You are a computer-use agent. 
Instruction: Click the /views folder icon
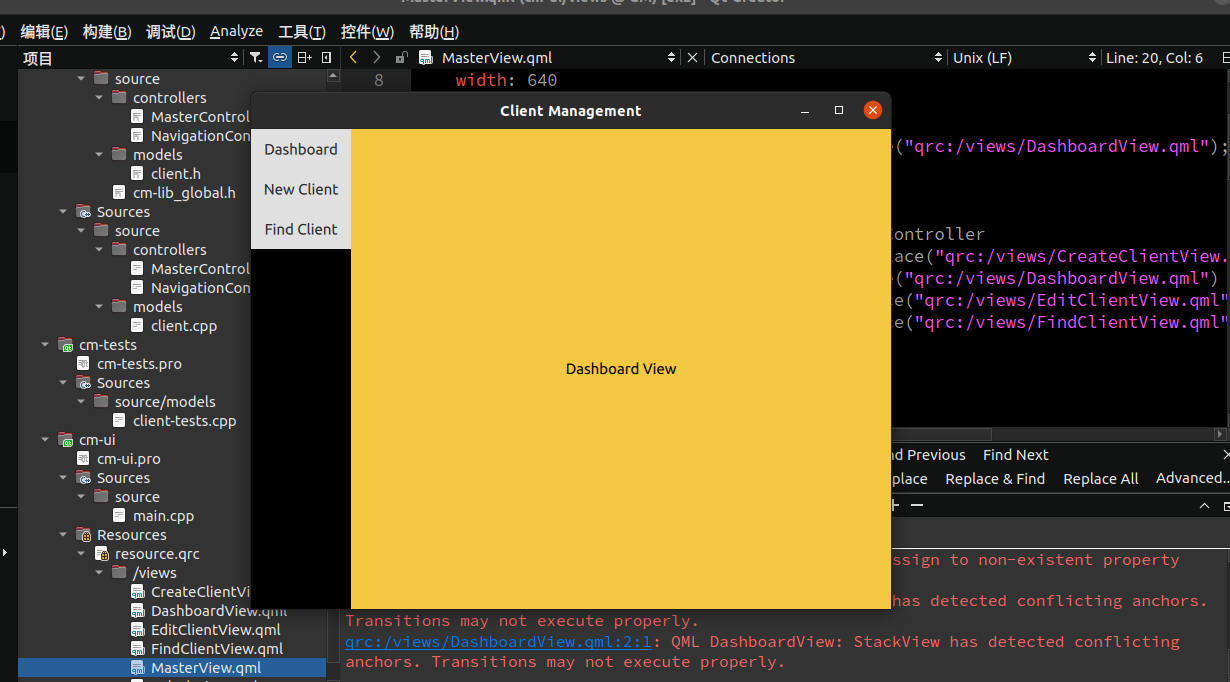point(120,573)
